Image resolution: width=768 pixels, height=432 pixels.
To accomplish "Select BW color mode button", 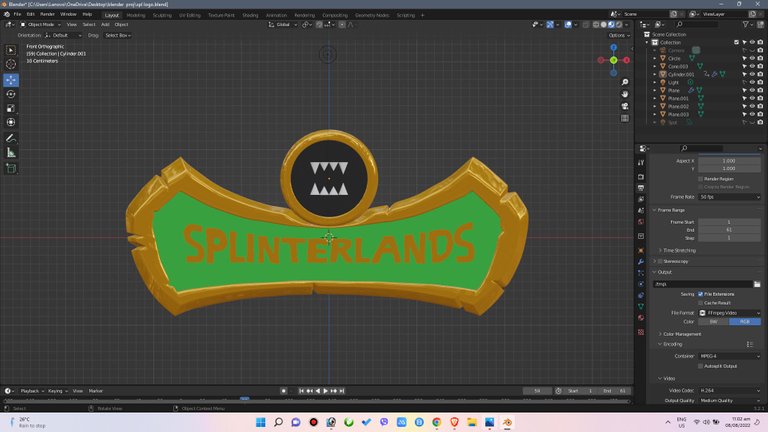I will (x=714, y=322).
